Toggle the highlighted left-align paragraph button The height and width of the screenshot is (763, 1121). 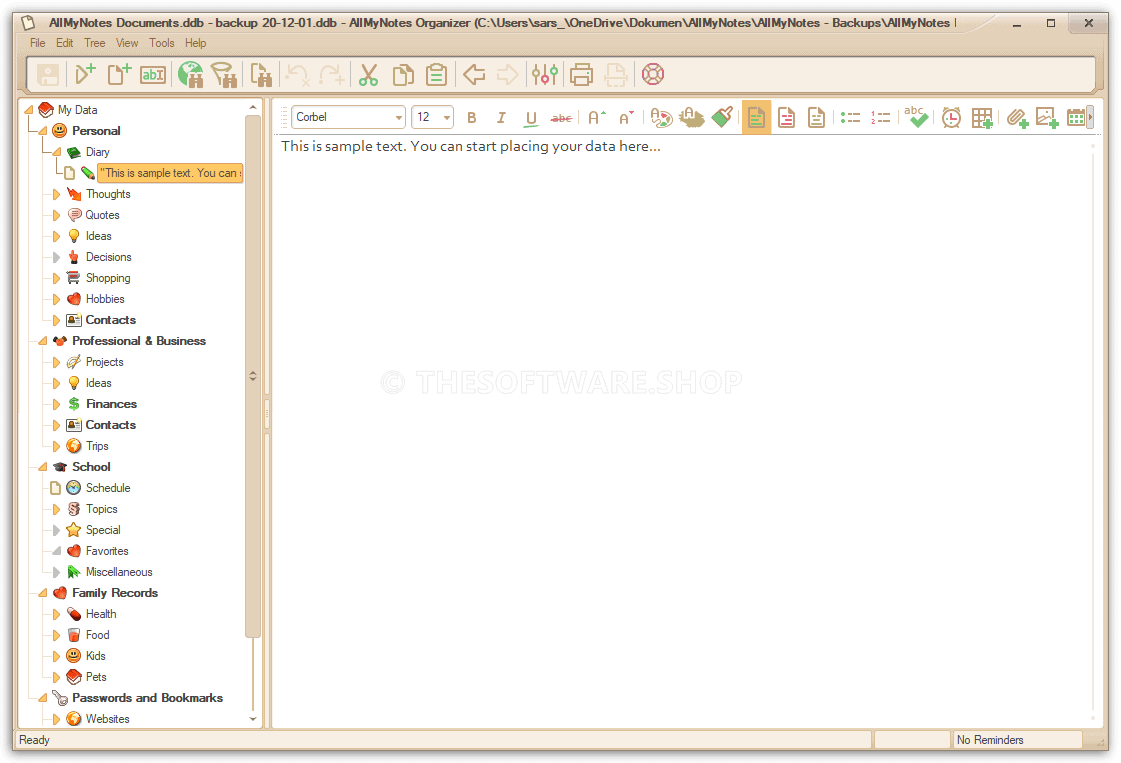756,117
